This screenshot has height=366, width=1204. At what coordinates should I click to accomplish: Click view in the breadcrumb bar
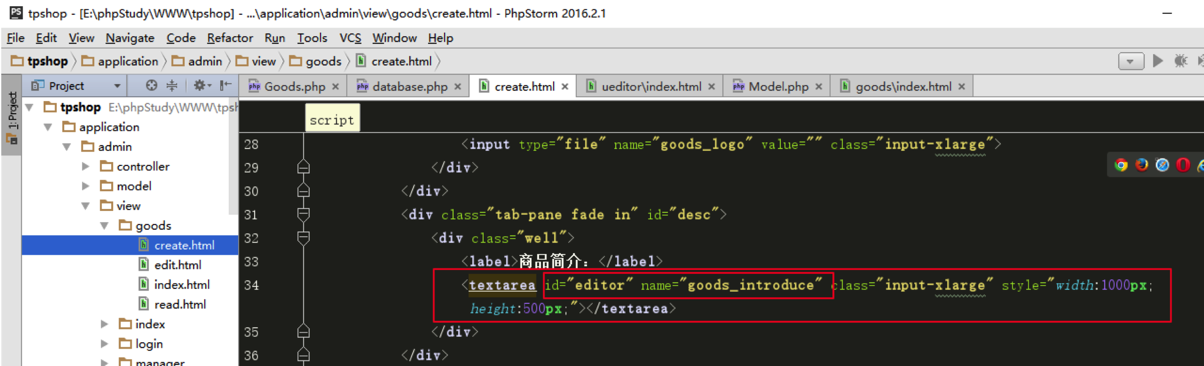(x=255, y=61)
